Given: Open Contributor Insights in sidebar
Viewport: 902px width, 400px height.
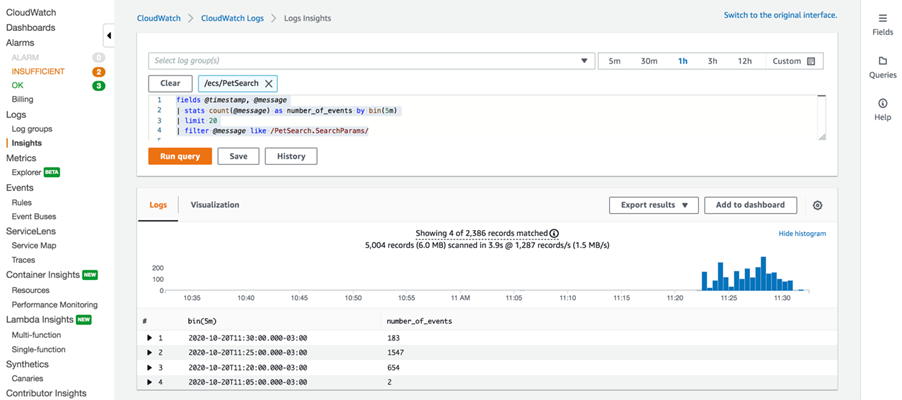Looking at the screenshot, I should 46,394.
